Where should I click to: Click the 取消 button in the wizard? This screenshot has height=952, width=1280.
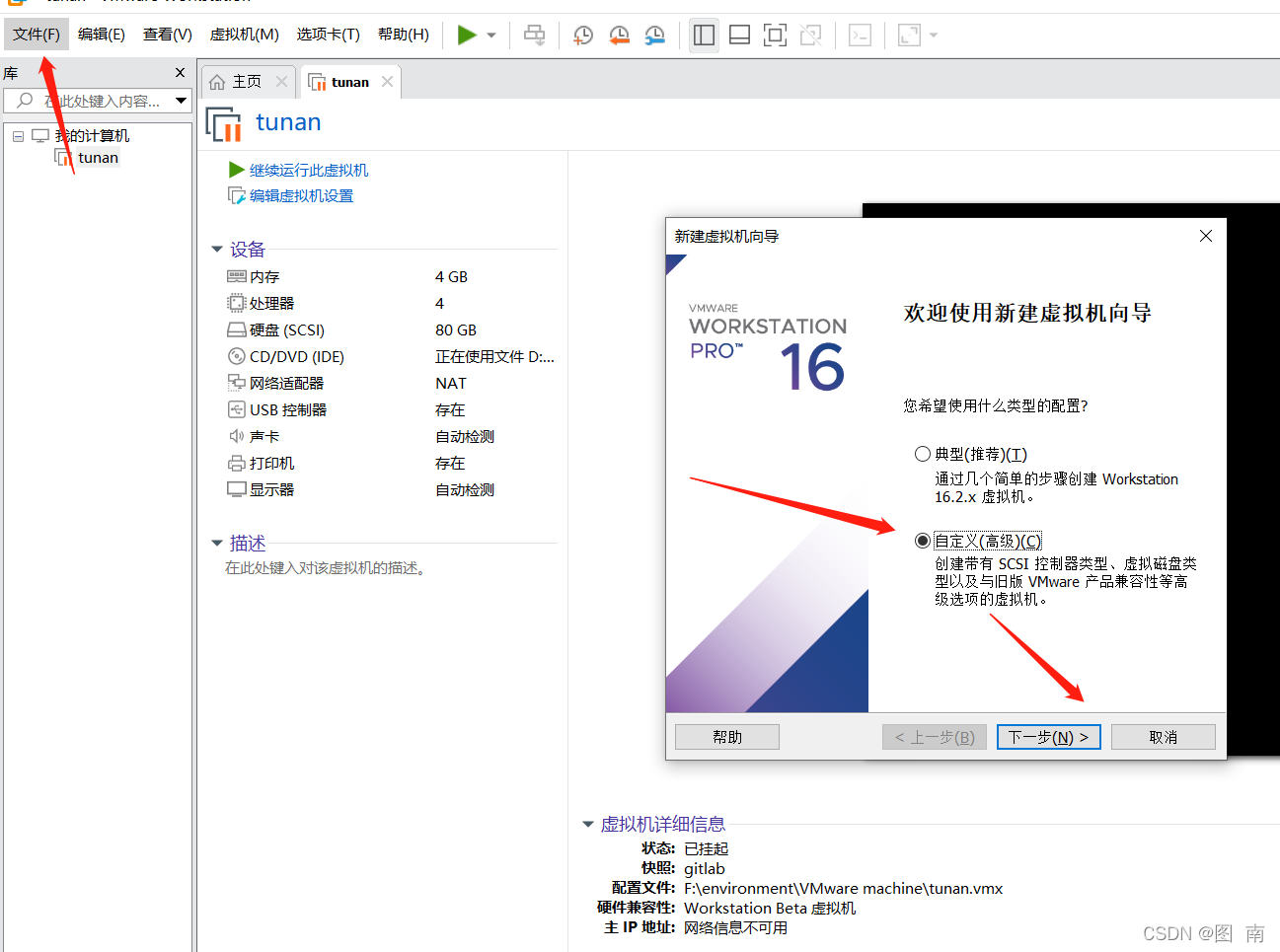click(x=1164, y=737)
